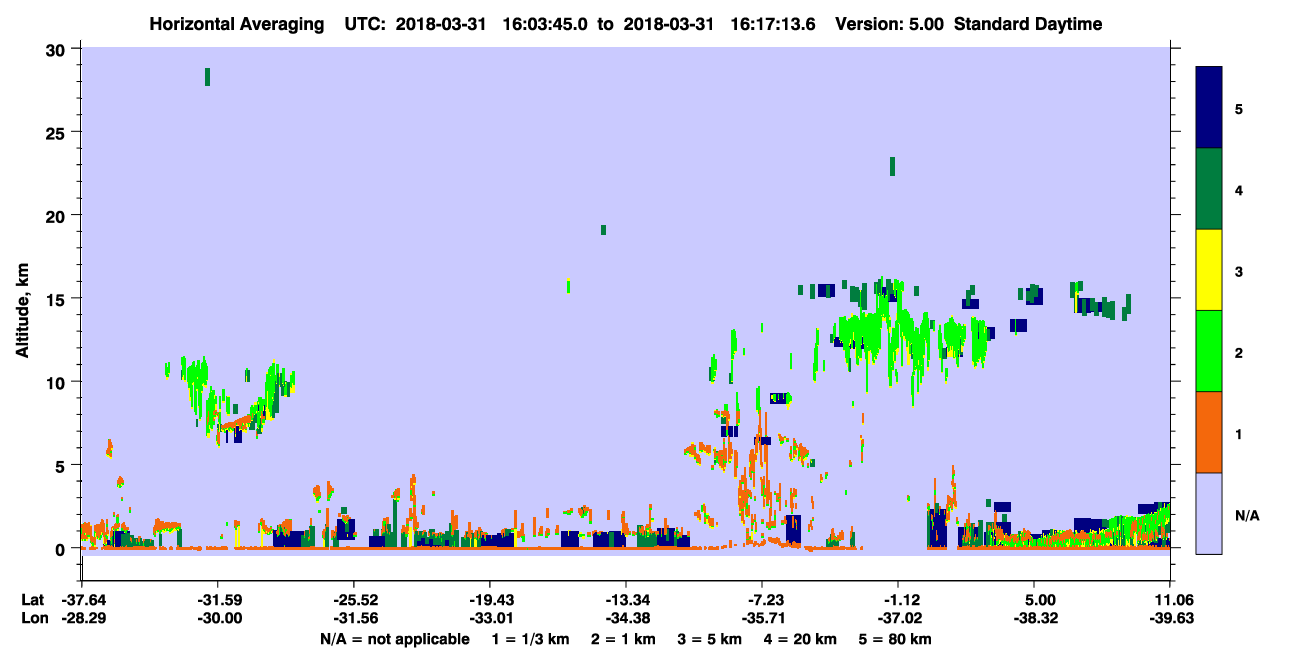This screenshot has width=1300, height=667.
Task: Click the 'Altitude, km' axis label
Action: pos(22,313)
